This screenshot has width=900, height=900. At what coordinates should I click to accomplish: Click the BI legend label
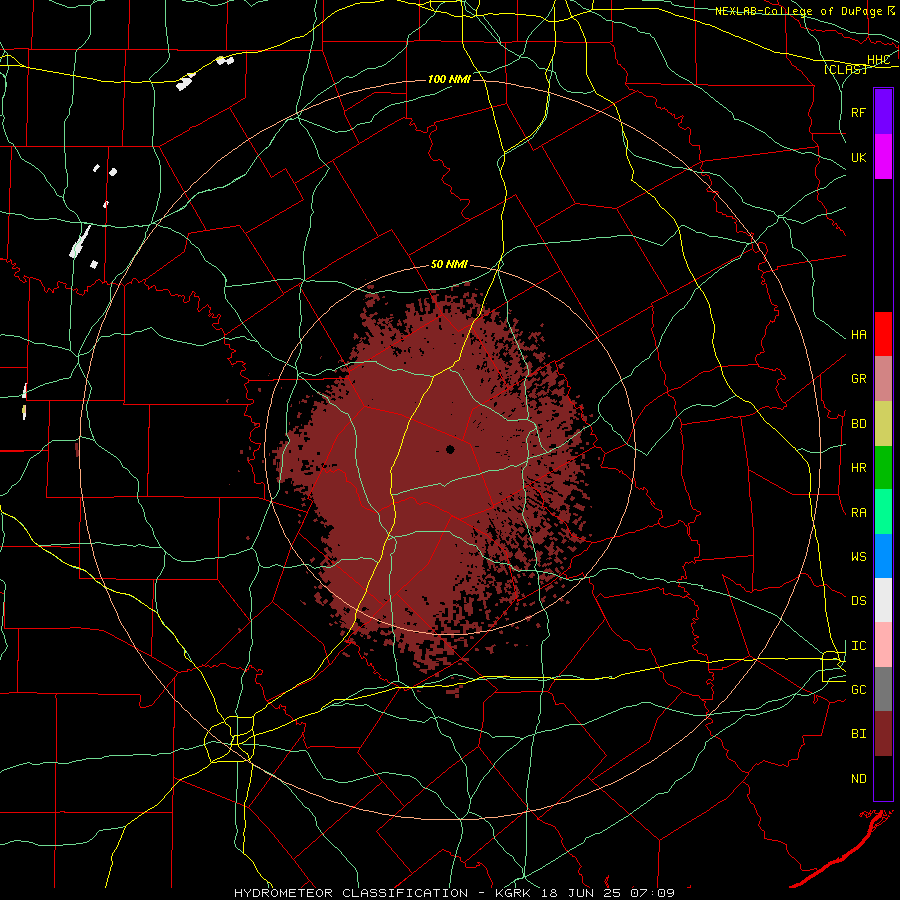859,734
